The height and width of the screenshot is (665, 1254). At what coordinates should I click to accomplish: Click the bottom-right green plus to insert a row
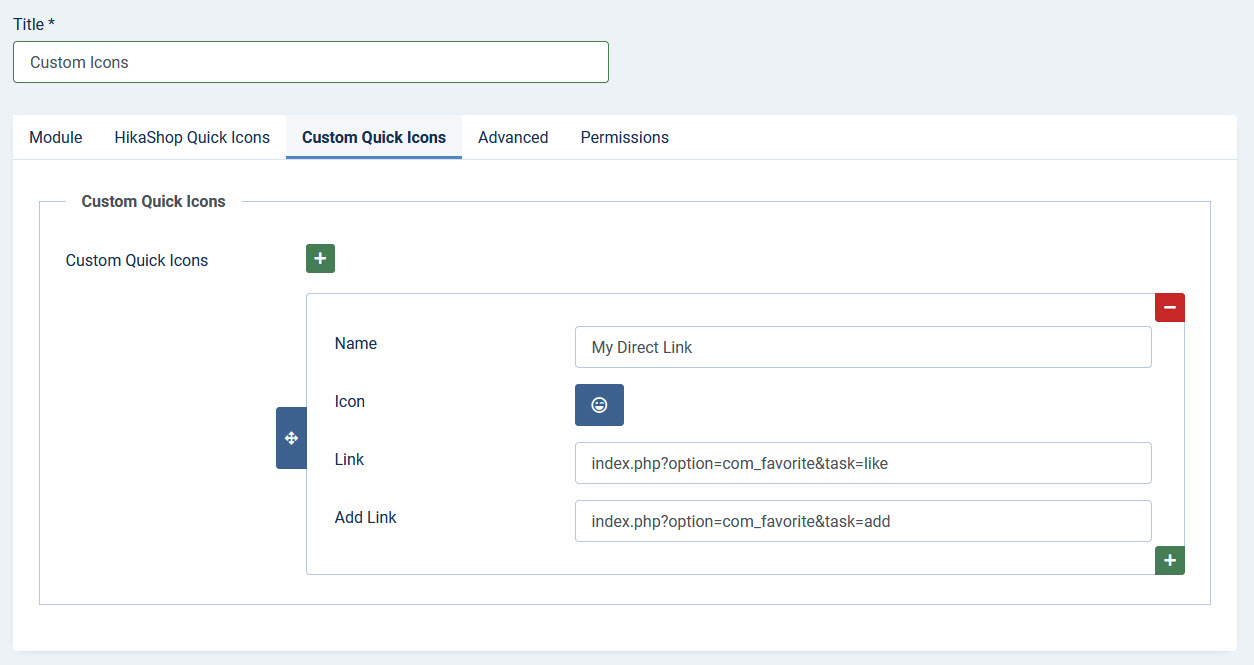[x=1169, y=561]
